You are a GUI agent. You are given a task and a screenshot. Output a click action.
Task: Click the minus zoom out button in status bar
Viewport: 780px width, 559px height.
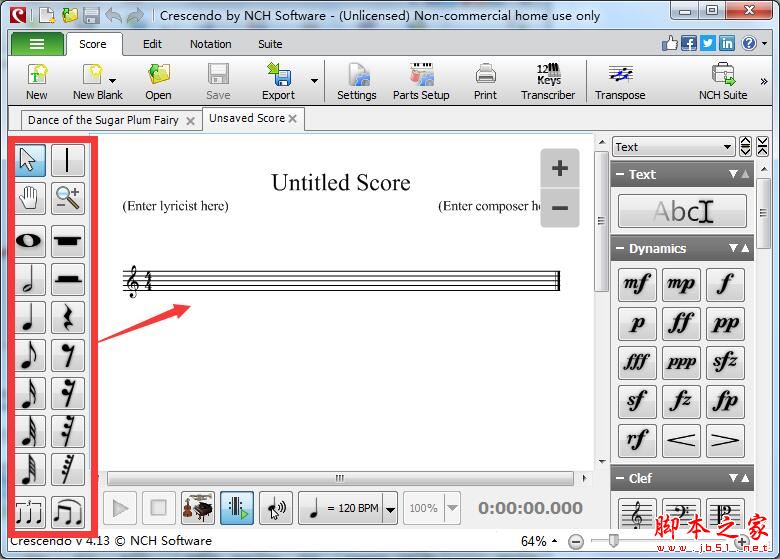coord(576,541)
